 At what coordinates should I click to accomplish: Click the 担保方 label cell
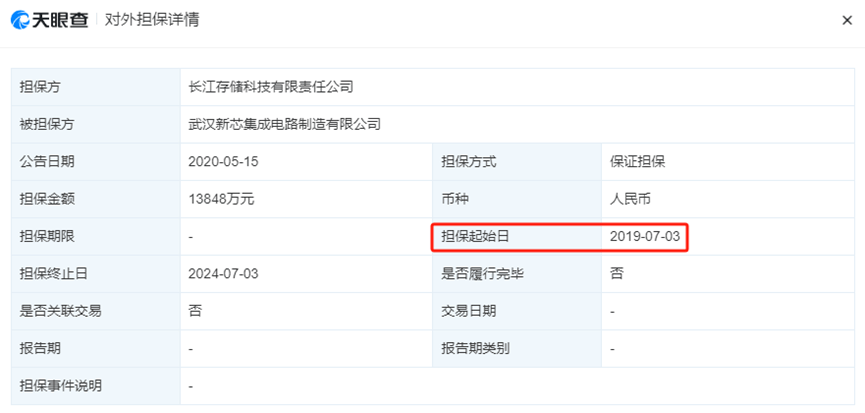click(x=96, y=87)
